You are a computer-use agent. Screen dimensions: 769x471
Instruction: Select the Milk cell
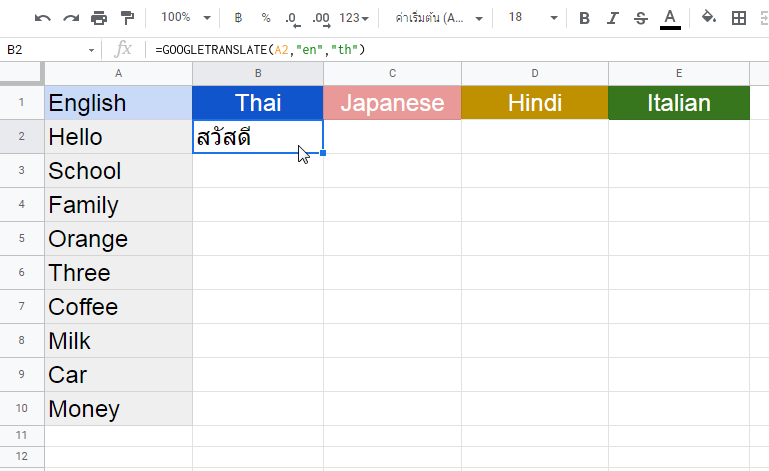[x=118, y=340]
